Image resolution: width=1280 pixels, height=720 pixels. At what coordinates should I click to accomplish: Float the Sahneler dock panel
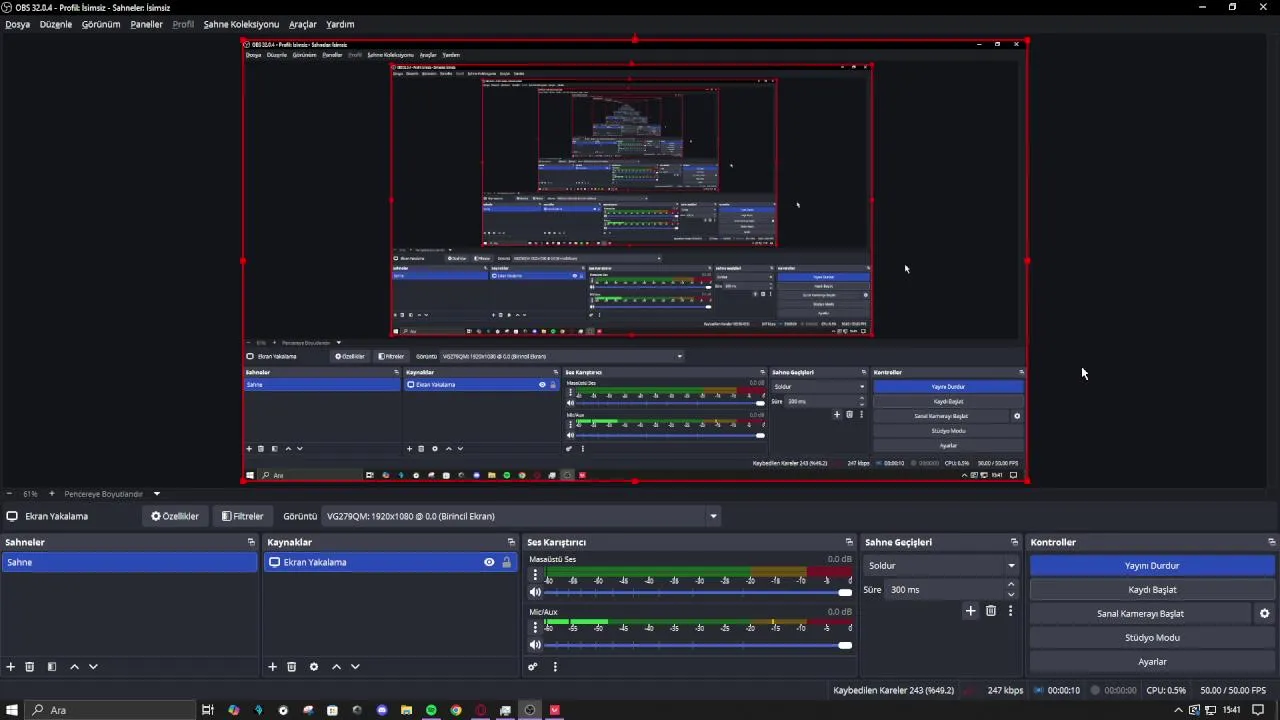coord(251,542)
